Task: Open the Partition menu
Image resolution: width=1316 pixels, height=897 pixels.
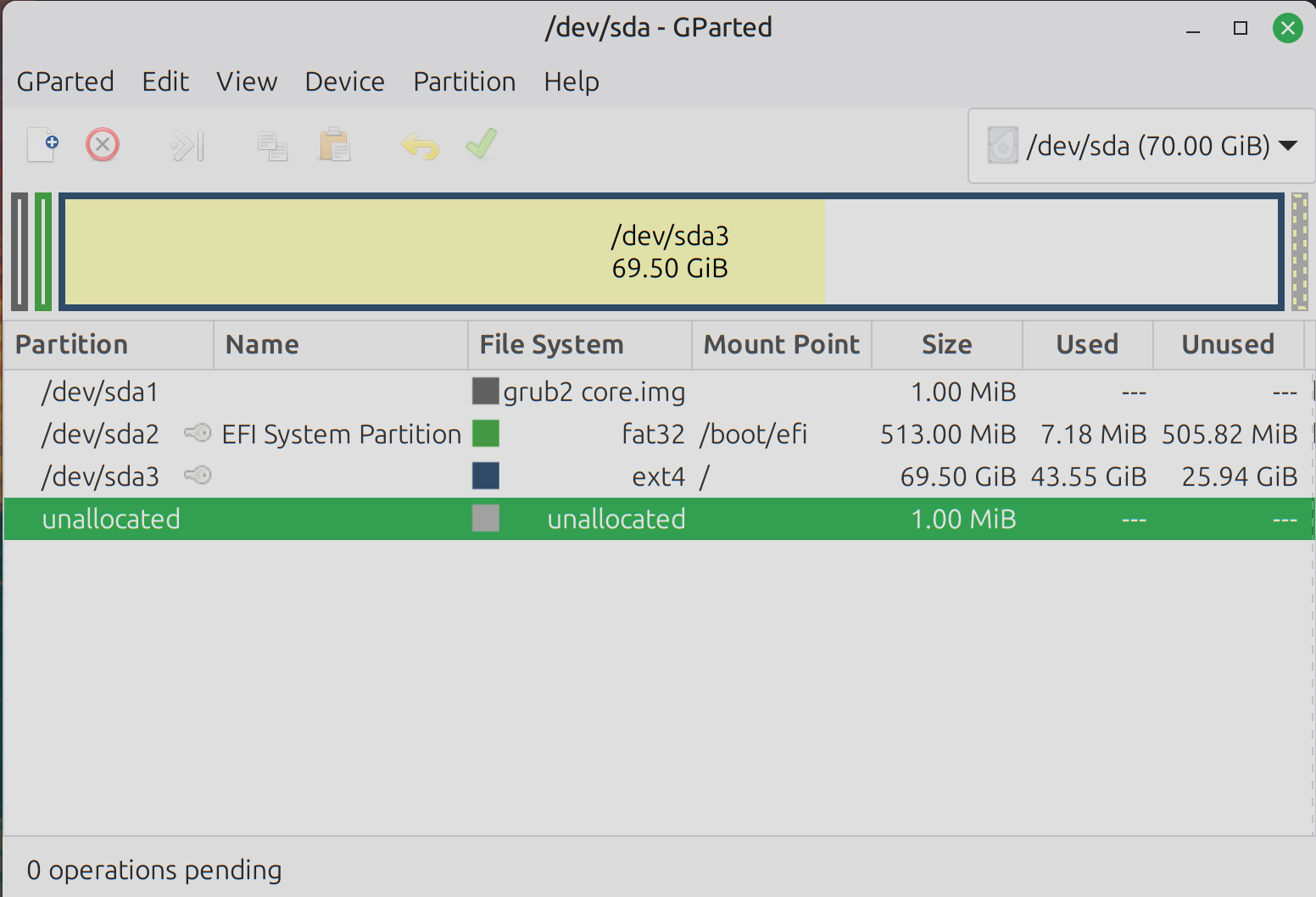Action: (x=465, y=81)
